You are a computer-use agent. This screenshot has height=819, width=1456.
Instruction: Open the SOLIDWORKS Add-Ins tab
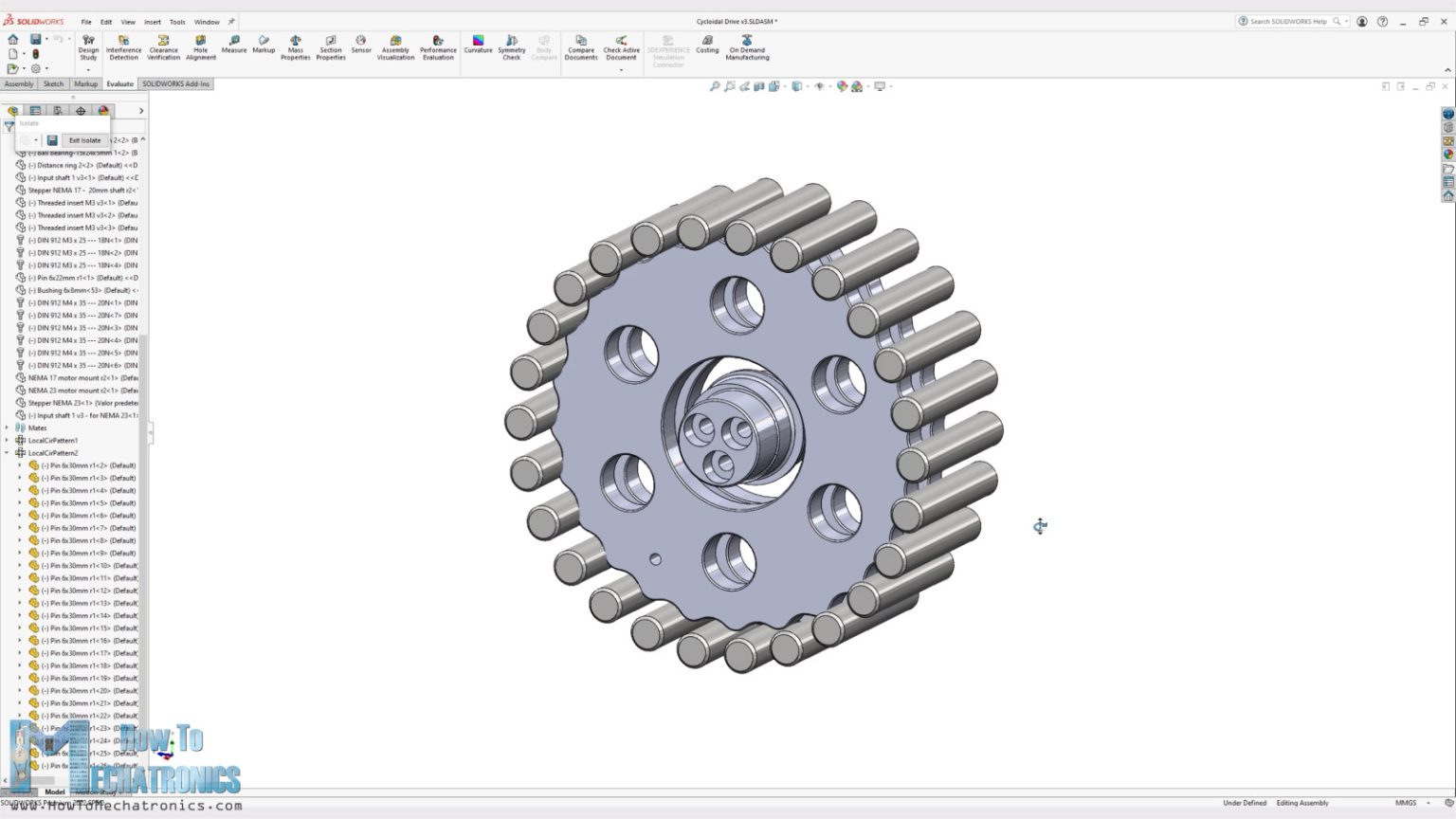pyautogui.click(x=176, y=83)
